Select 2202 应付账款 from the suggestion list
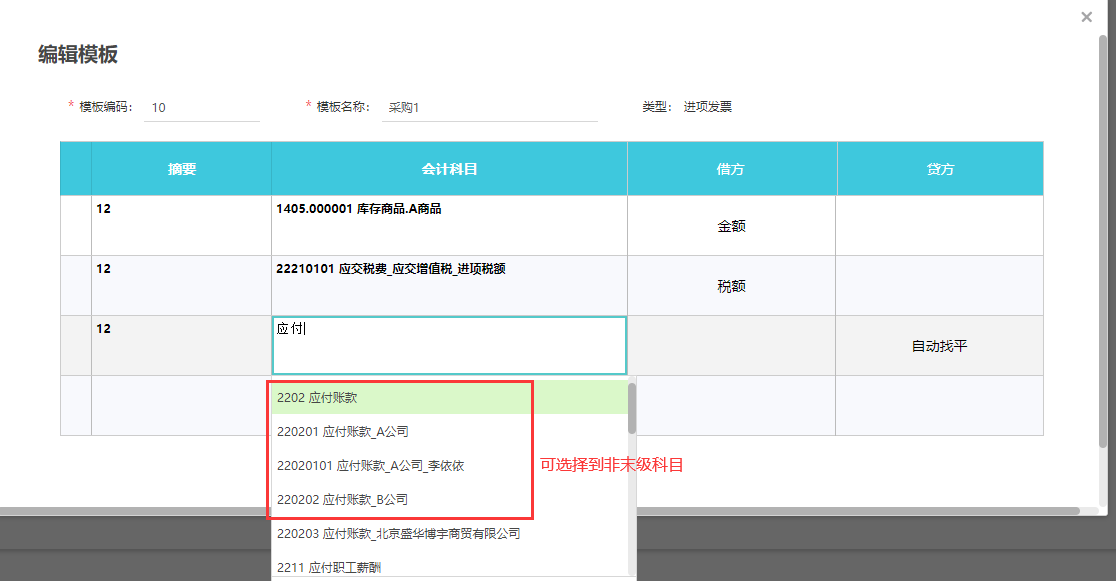This screenshot has width=1116, height=581. (x=400, y=398)
